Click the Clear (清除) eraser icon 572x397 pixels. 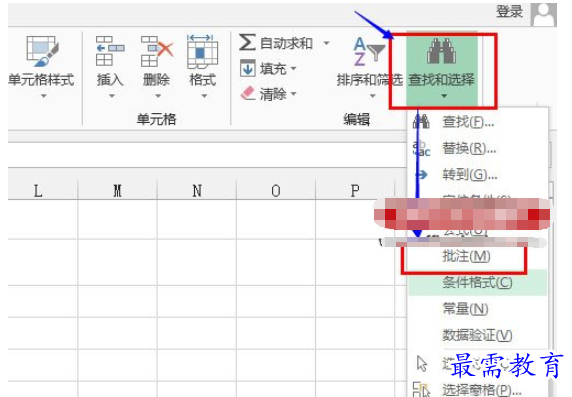[248, 94]
